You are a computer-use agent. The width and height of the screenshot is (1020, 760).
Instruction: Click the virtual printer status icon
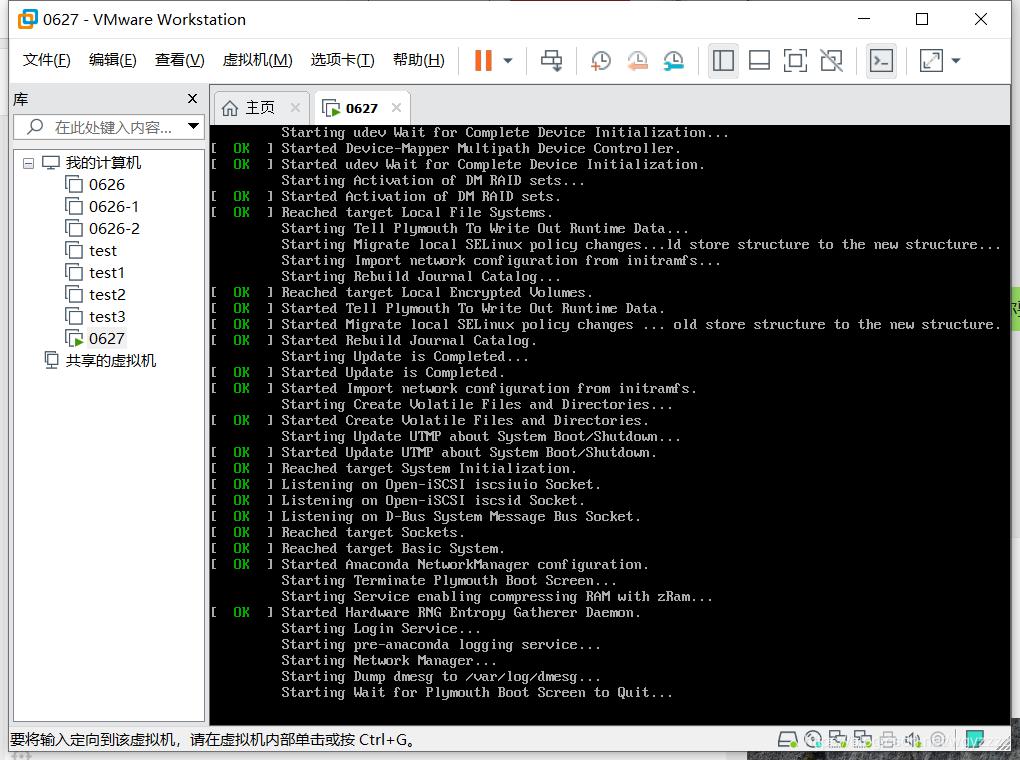[888, 740]
